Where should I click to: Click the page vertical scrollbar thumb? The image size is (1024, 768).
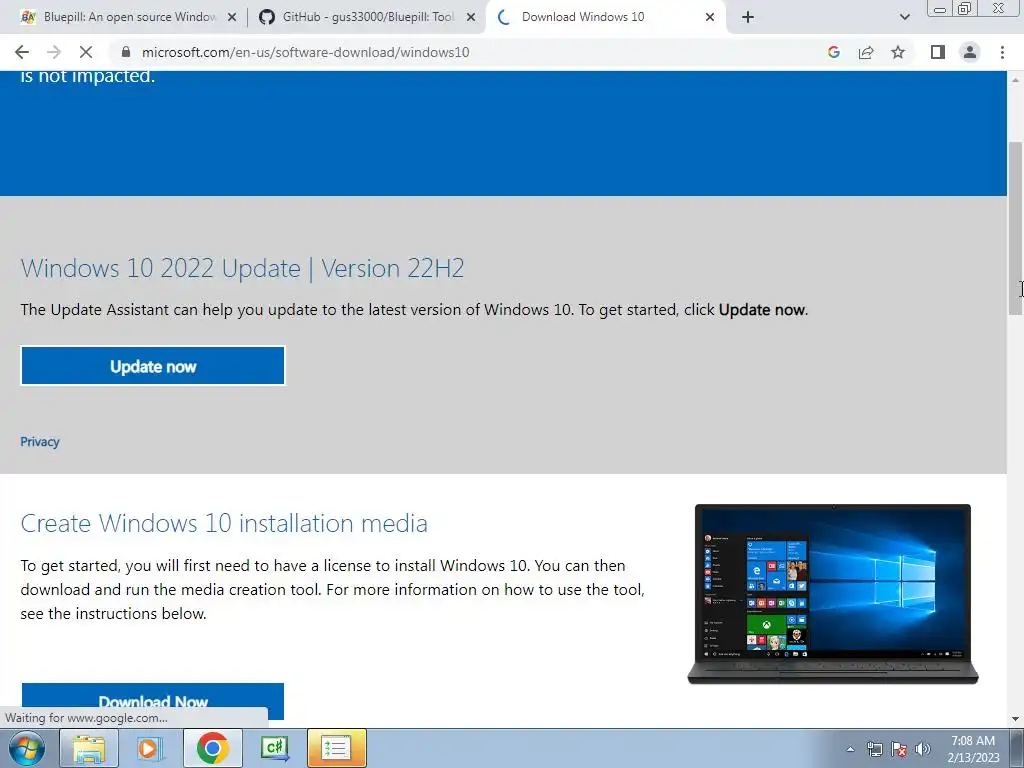coord(1015,229)
